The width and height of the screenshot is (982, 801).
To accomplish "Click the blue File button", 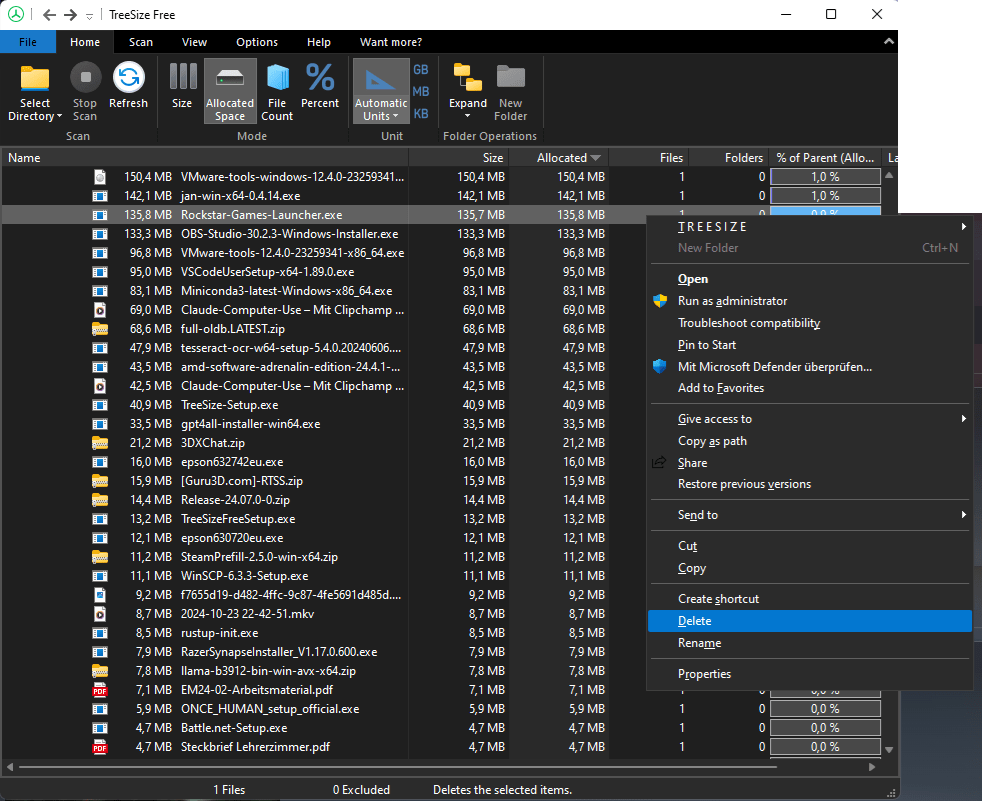I will pyautogui.click(x=28, y=42).
